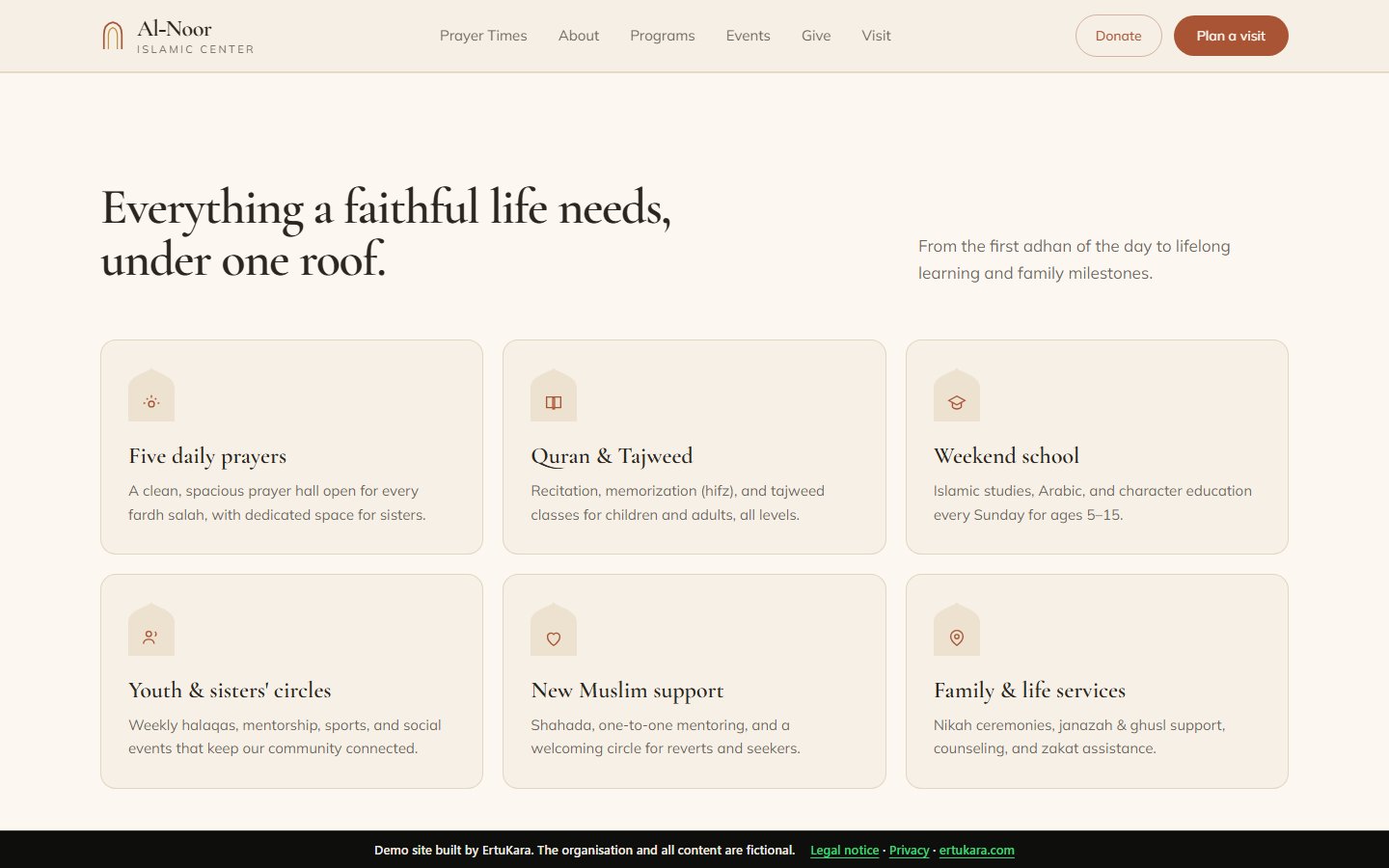Click the heart icon above New Muslim support

[554, 637]
